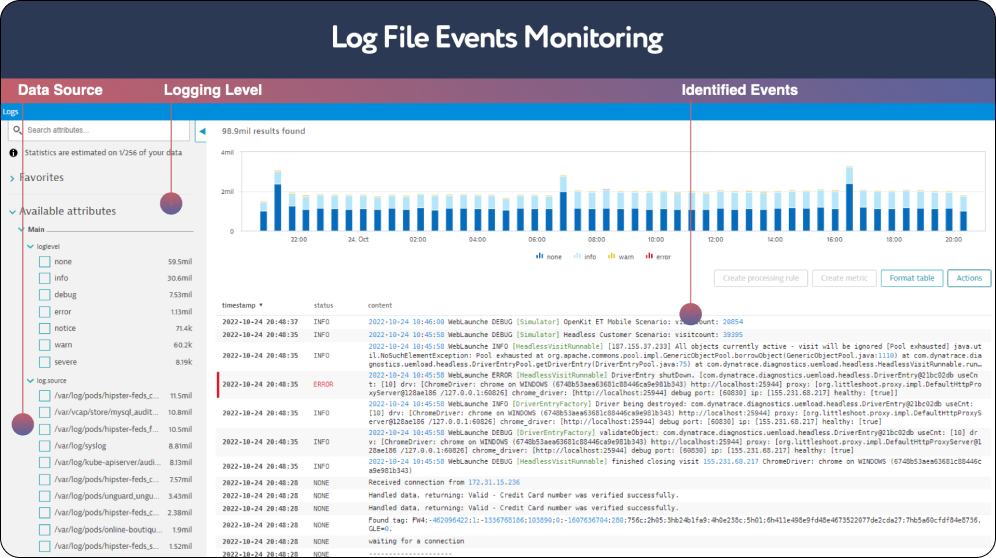The image size is (996, 558).
Task: Click the red ERROR log row marker
Action: coord(218,383)
